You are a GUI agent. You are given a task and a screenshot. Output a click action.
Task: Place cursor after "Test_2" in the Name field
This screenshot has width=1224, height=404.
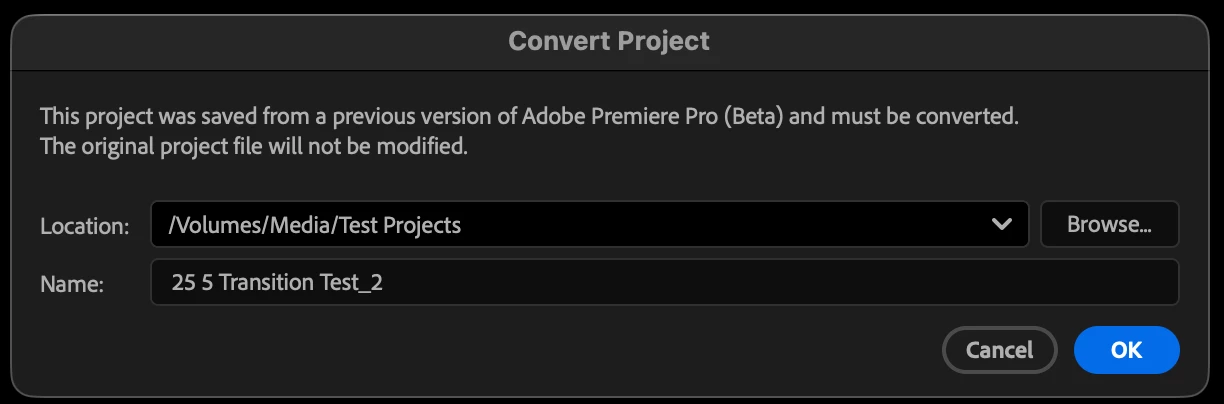click(x=385, y=283)
